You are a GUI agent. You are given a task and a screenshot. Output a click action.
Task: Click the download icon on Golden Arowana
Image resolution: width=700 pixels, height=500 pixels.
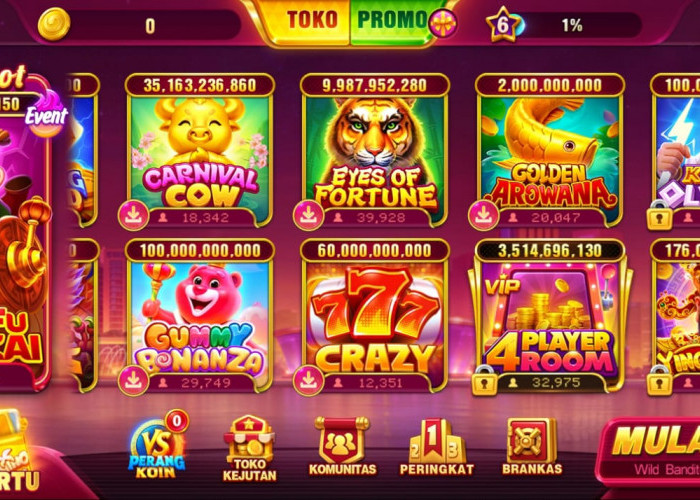tap(483, 216)
